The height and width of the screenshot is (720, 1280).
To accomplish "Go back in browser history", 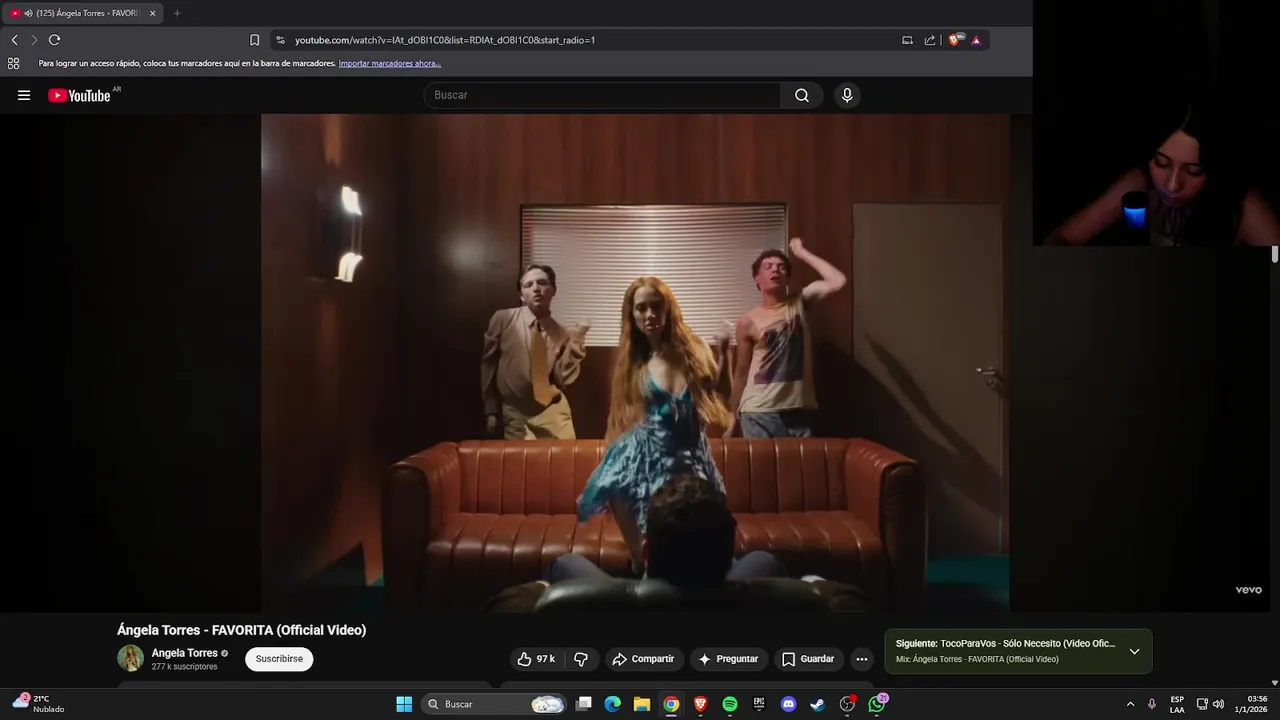I will click(14, 40).
